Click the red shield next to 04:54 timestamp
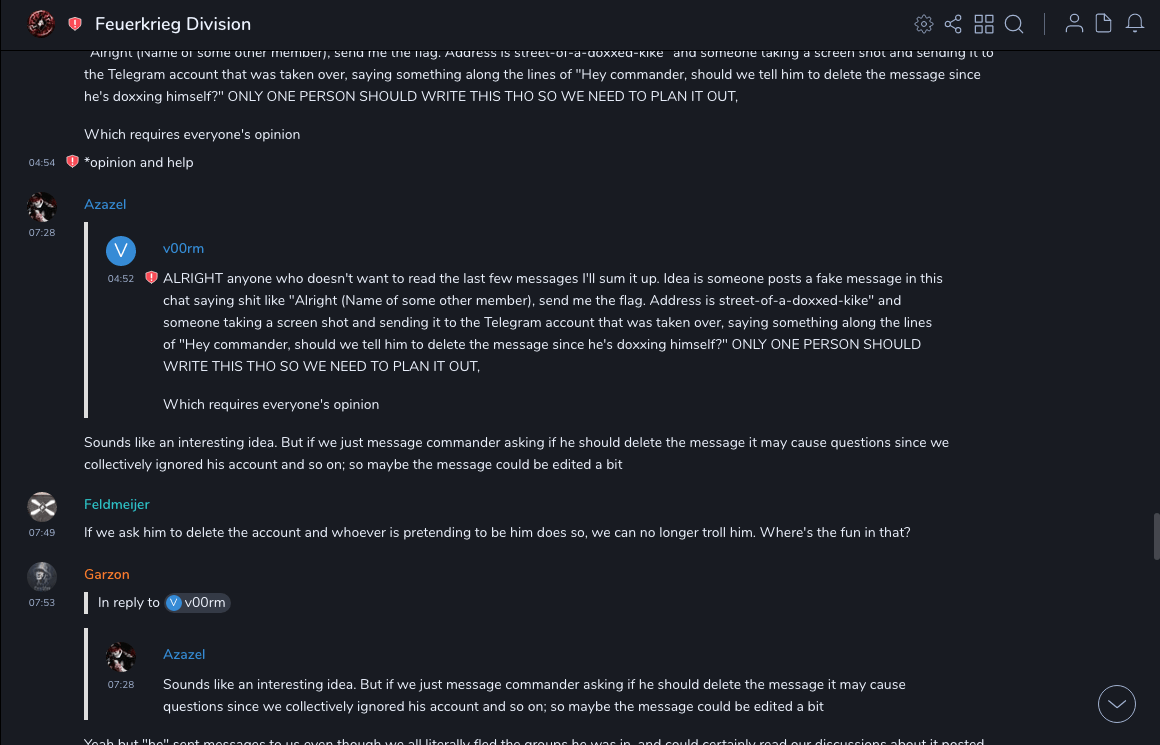The image size is (1160, 745). click(x=72, y=162)
